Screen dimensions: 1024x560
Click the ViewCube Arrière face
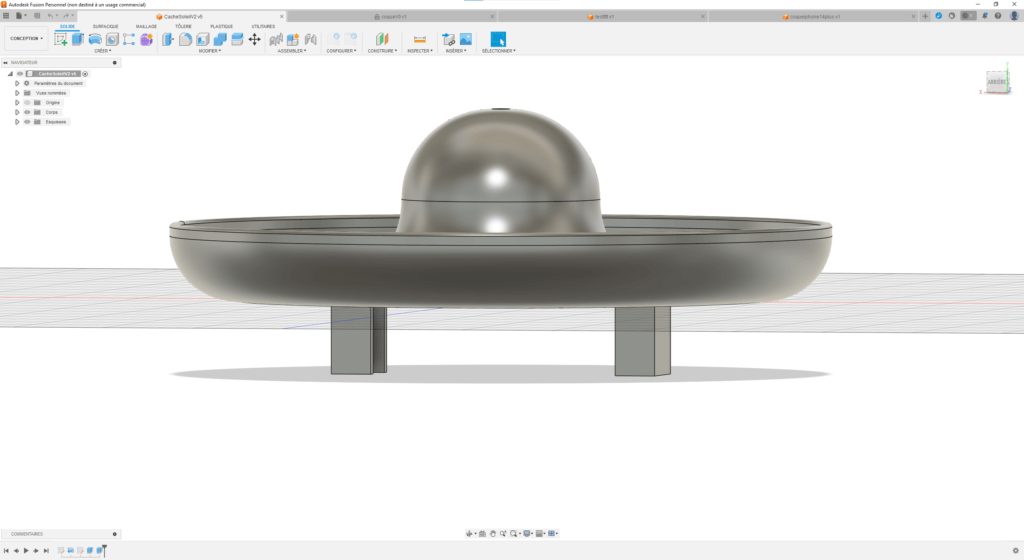[997, 82]
